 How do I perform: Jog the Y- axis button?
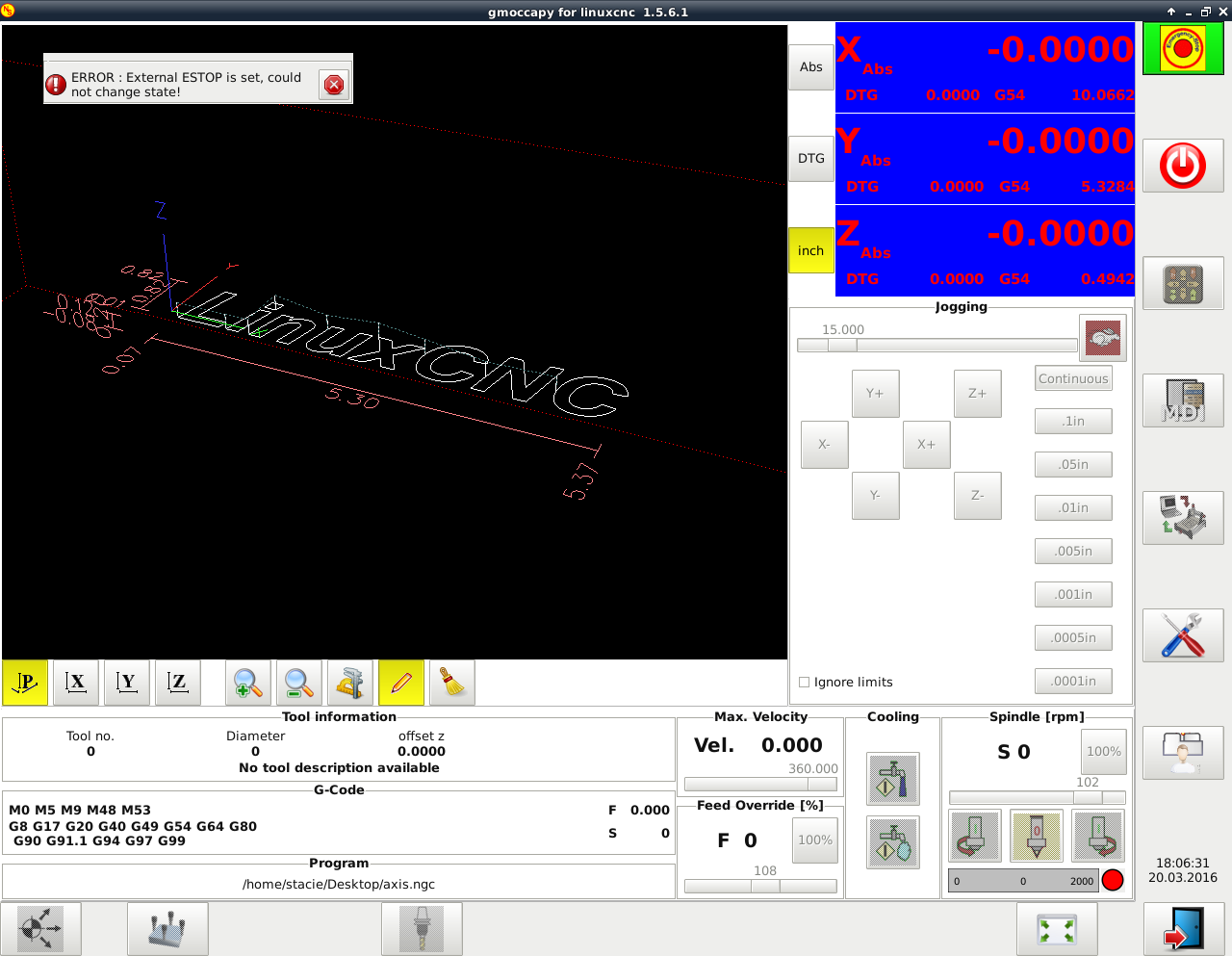(876, 496)
